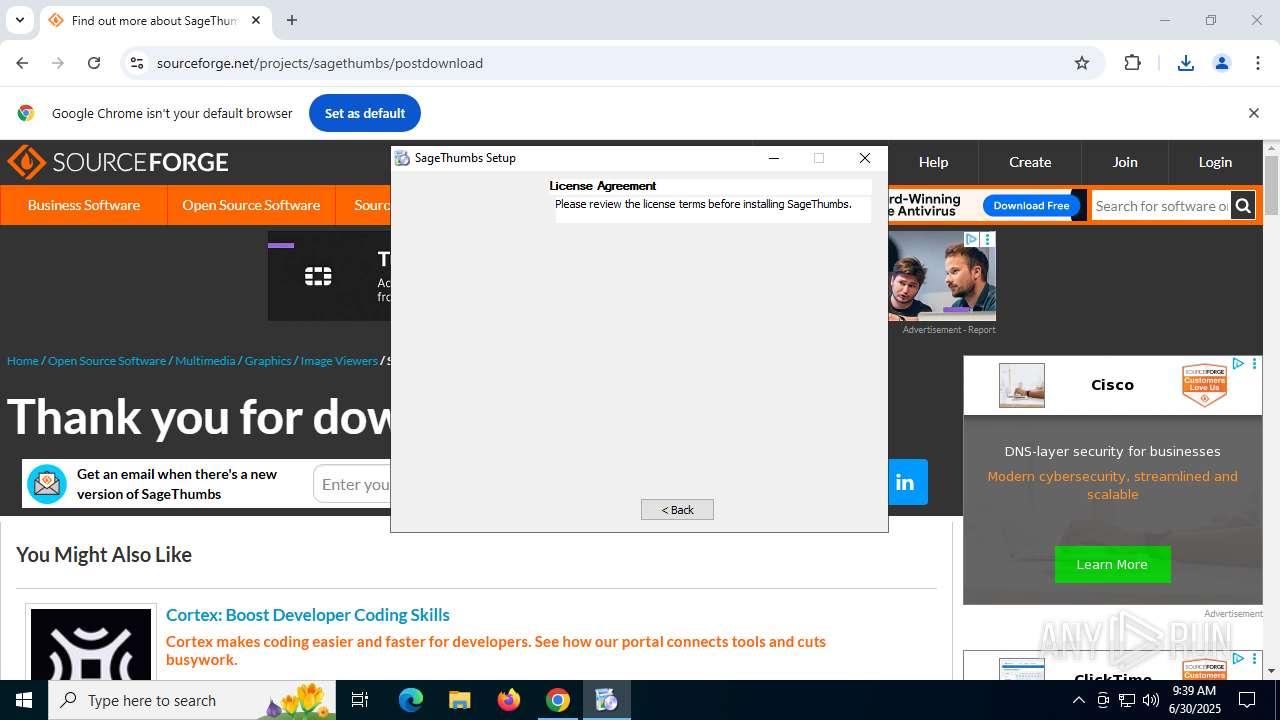Viewport: 1280px width, 720px height.
Task: Click the browser Back arrow
Action: tap(22, 63)
